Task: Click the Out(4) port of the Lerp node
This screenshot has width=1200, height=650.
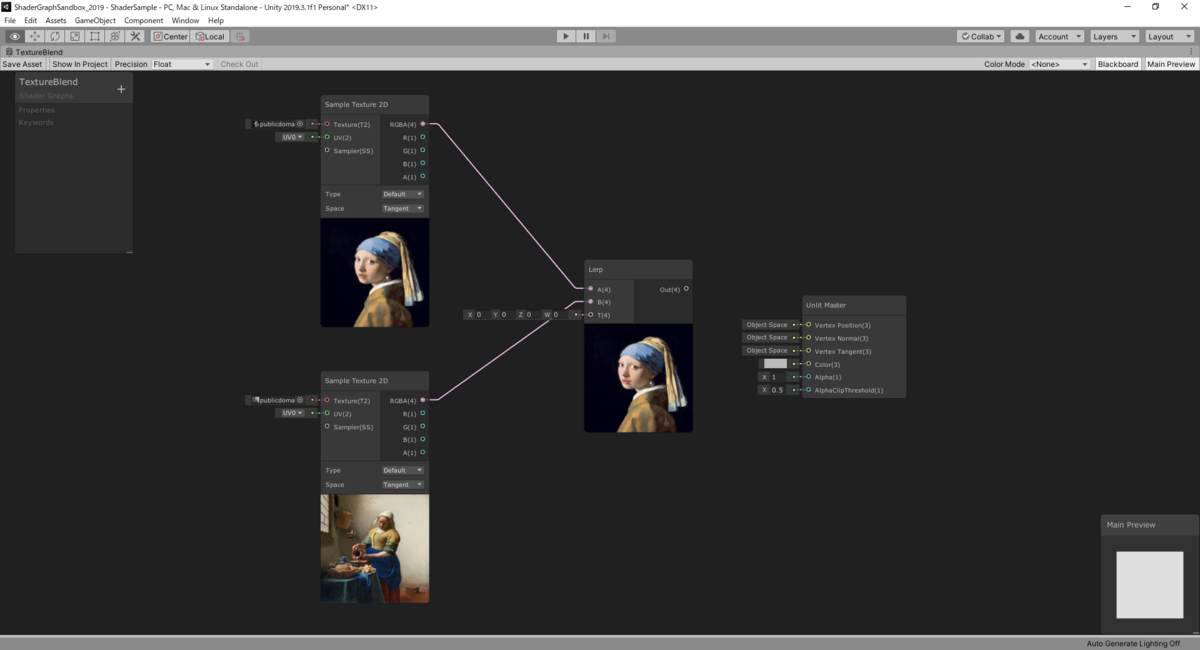Action: click(686, 289)
